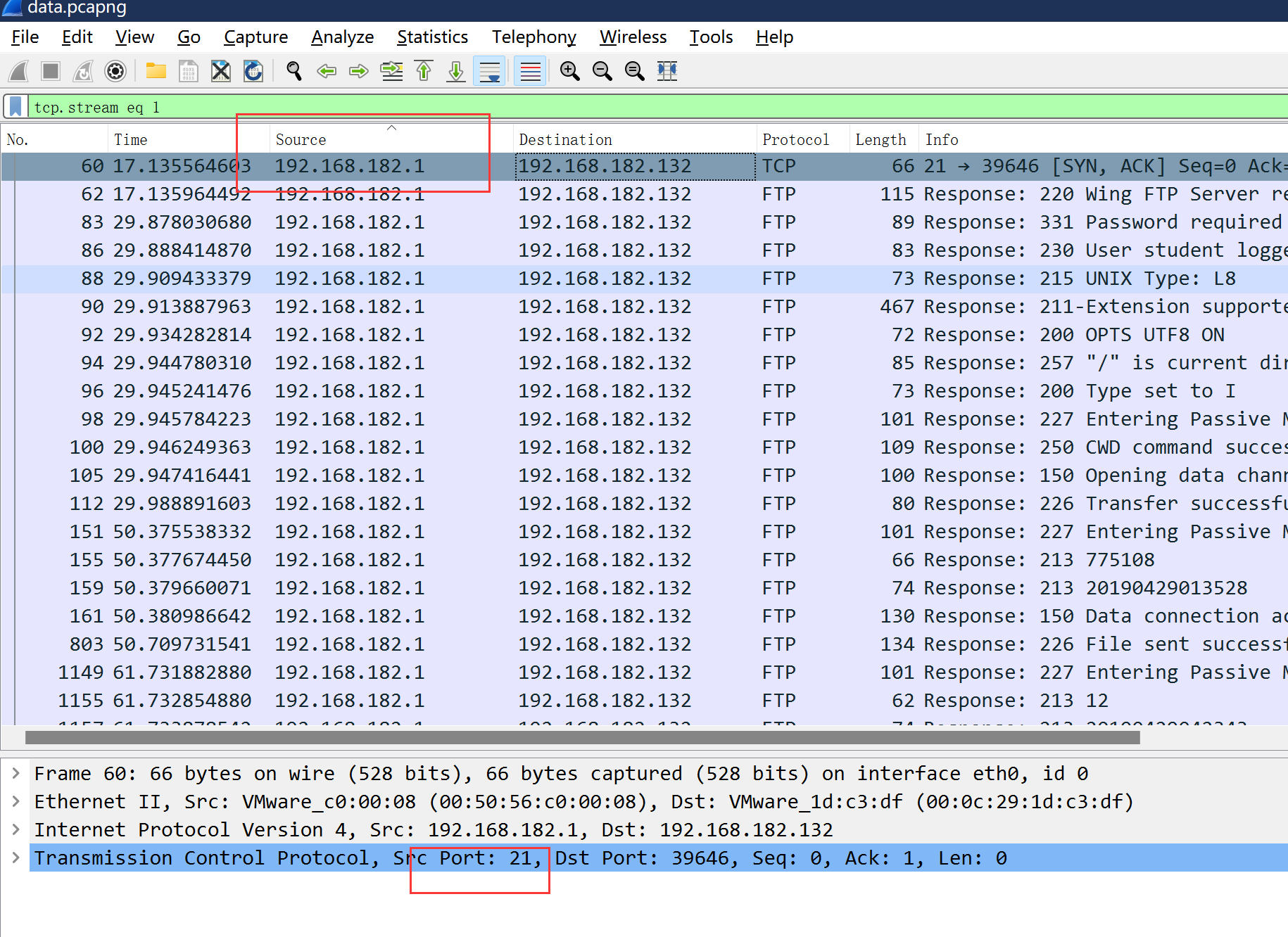Screen dimensions: 1288x937
Task: Toggle packet colorization rules button
Action: (x=531, y=71)
